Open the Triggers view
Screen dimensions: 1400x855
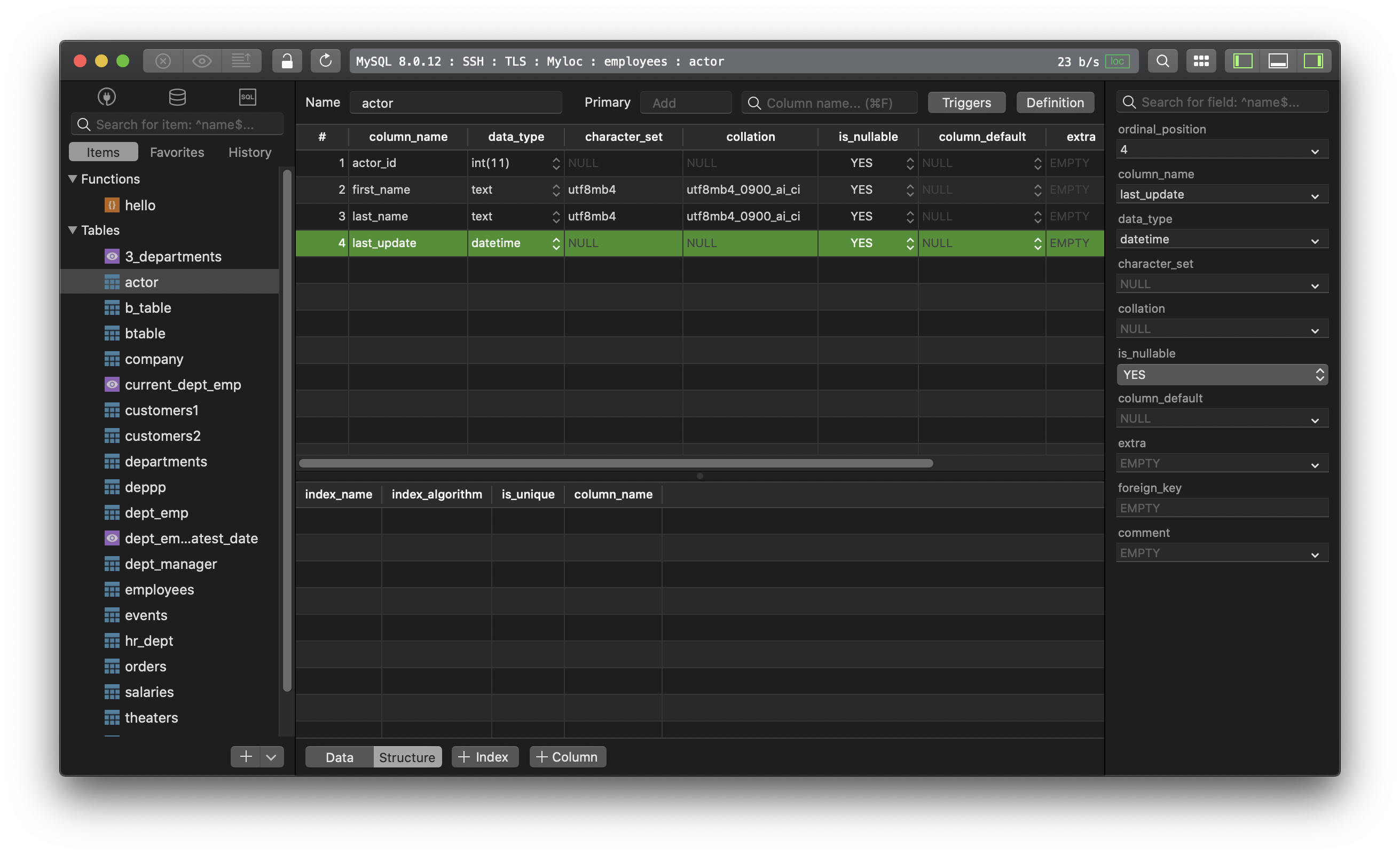966,102
